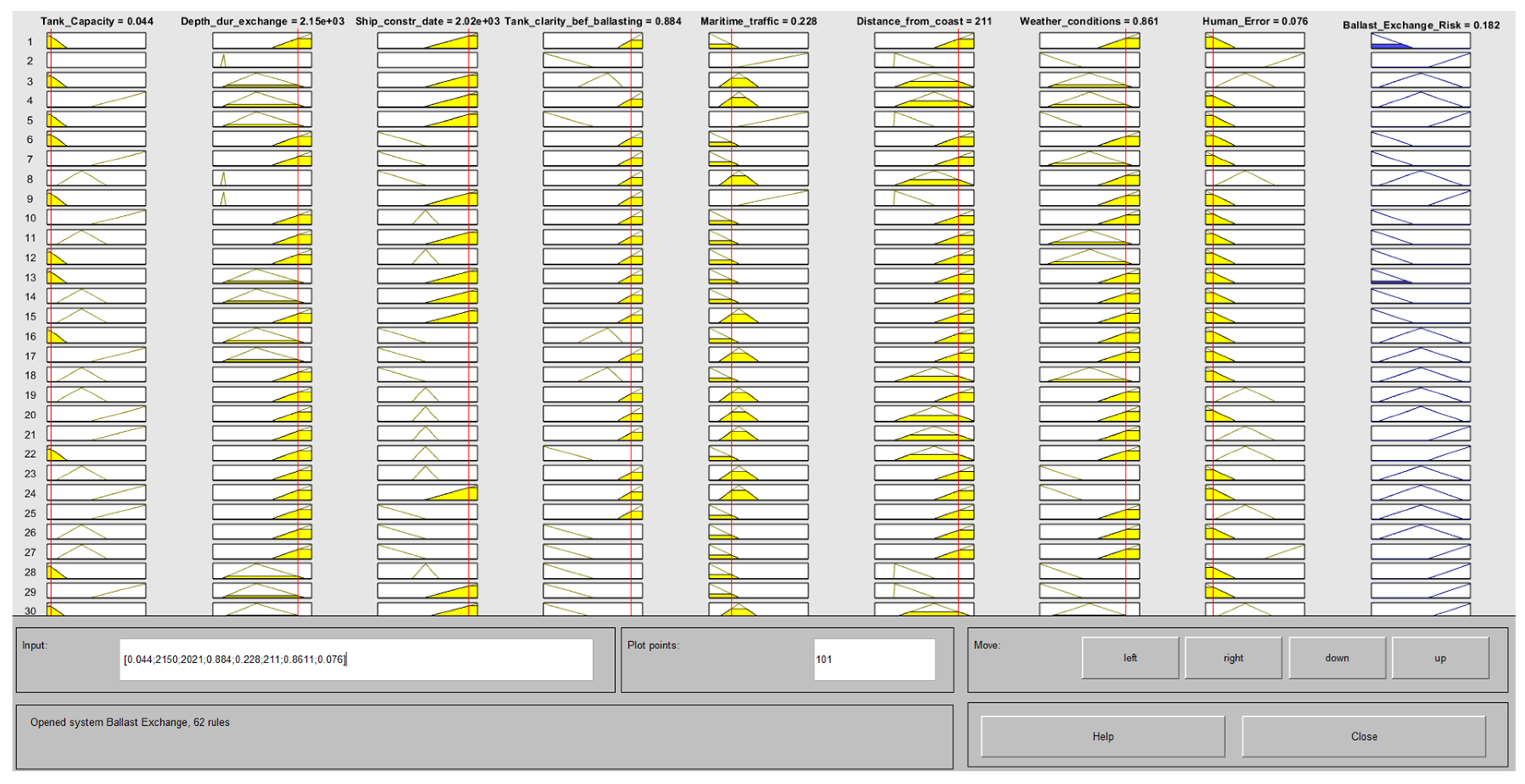The height and width of the screenshot is (784, 1525).
Task: Click Tank_clarity_bef_ballasting plot in rule 16
Action: [x=592, y=335]
